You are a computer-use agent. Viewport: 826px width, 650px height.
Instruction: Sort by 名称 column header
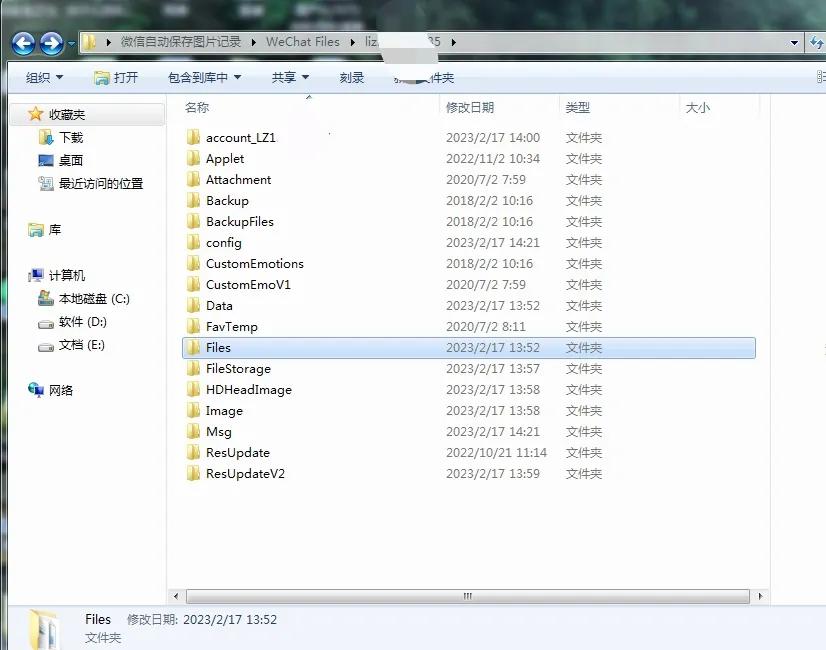pyautogui.click(x=197, y=107)
